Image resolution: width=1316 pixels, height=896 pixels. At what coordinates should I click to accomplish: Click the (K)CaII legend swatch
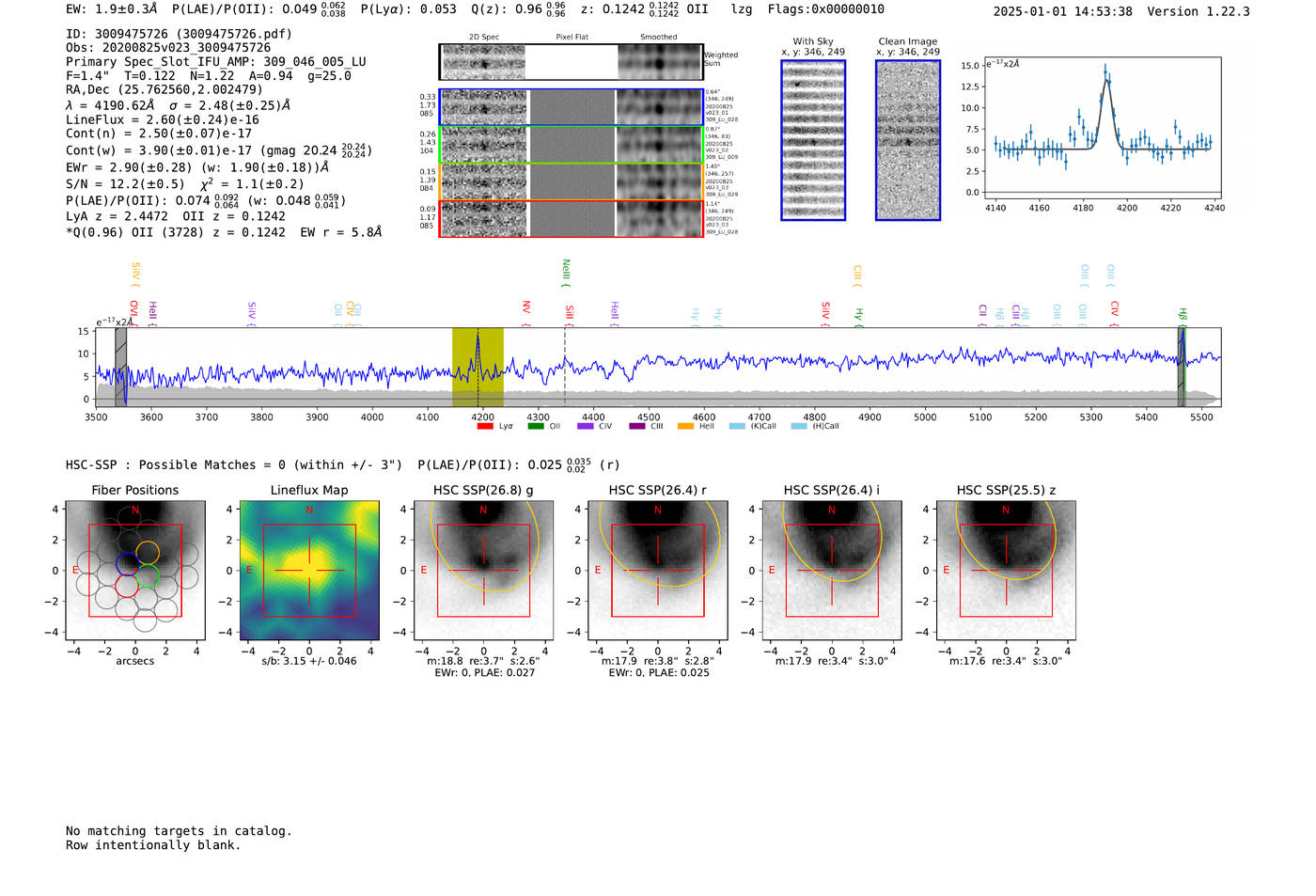[x=737, y=426]
